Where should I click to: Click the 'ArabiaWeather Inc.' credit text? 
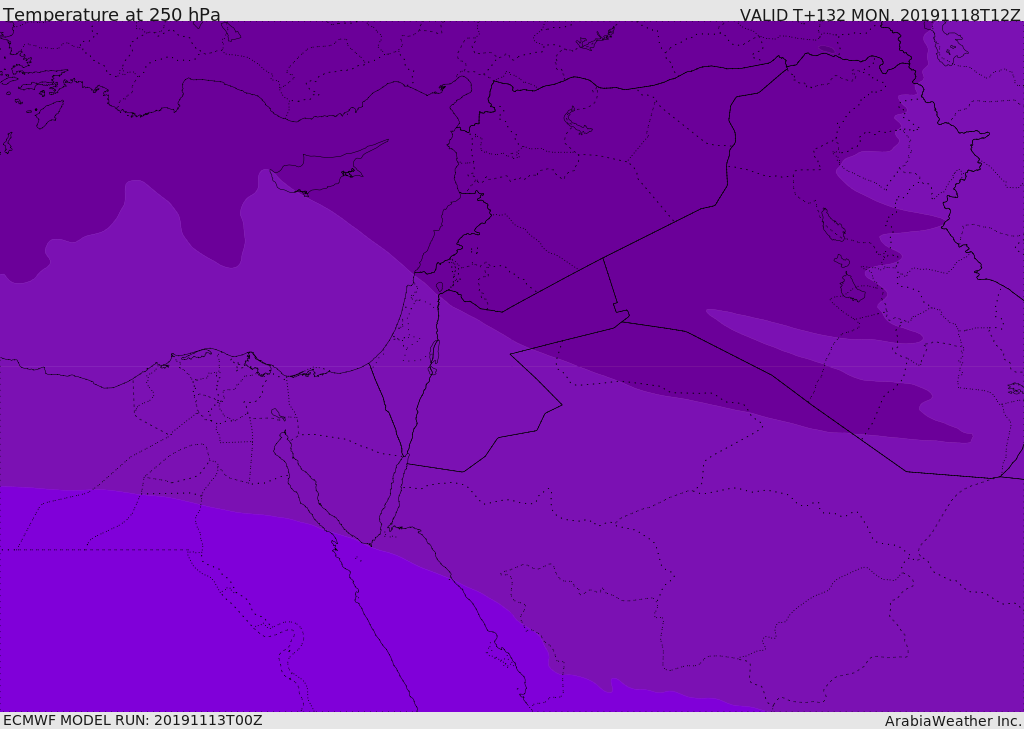(953, 721)
